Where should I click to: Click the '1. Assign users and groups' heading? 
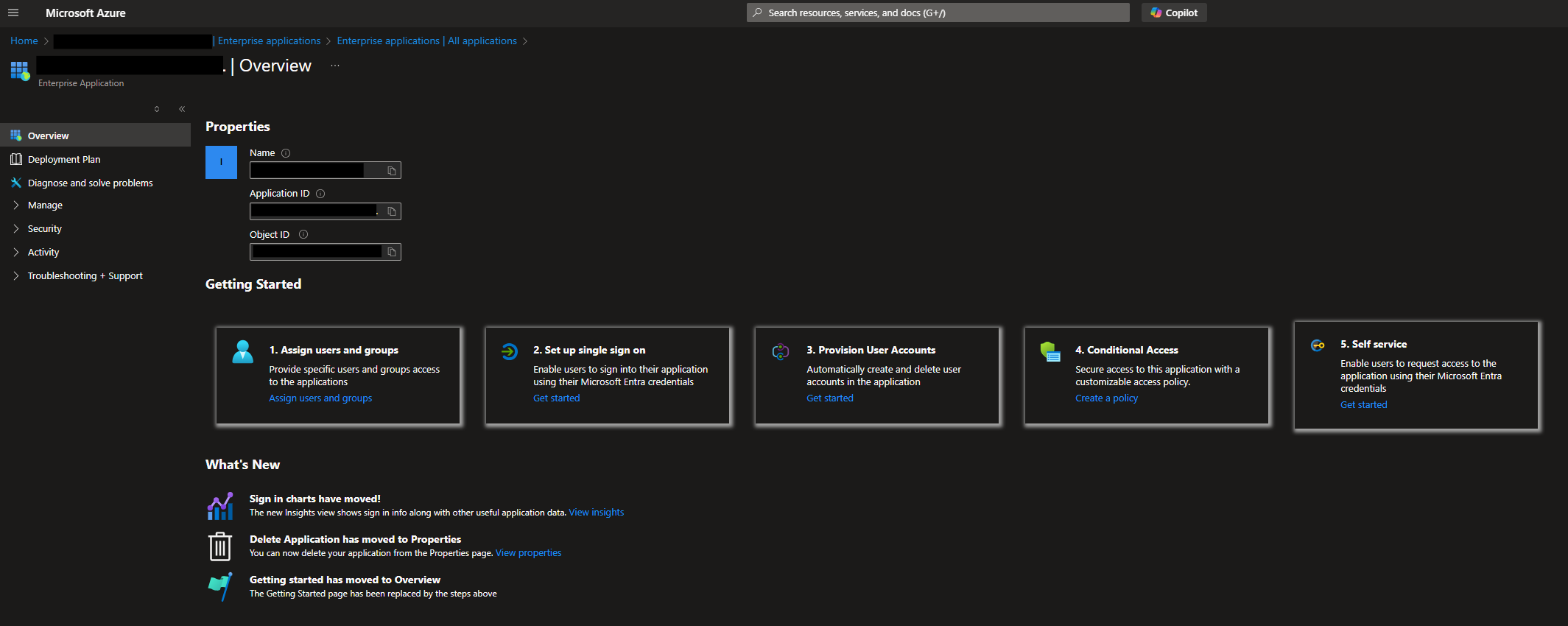coord(334,351)
